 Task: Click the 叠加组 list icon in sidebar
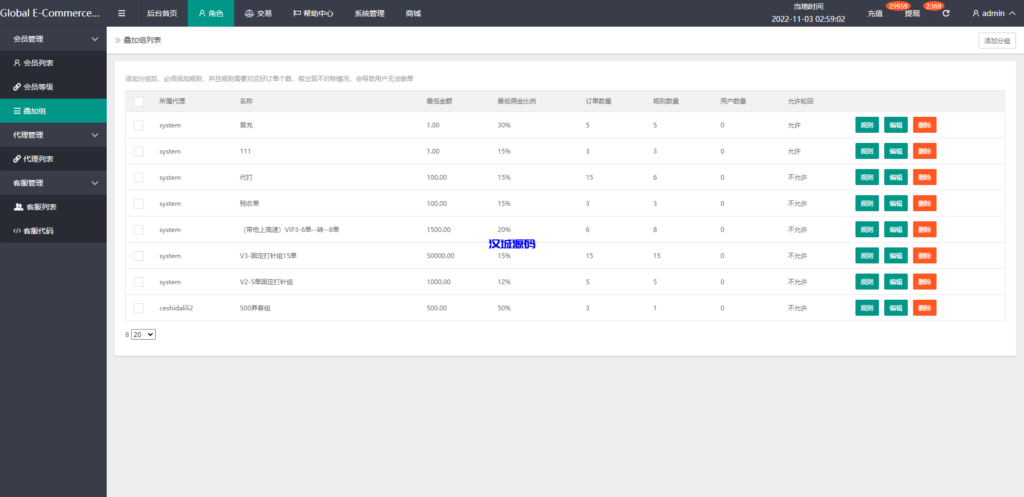click(17, 111)
